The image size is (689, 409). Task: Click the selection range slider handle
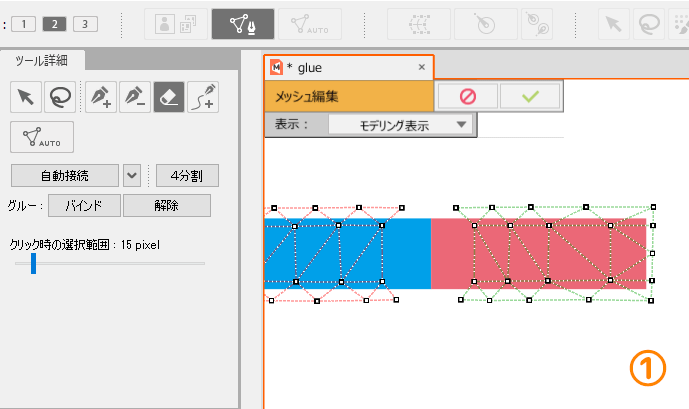(33, 263)
